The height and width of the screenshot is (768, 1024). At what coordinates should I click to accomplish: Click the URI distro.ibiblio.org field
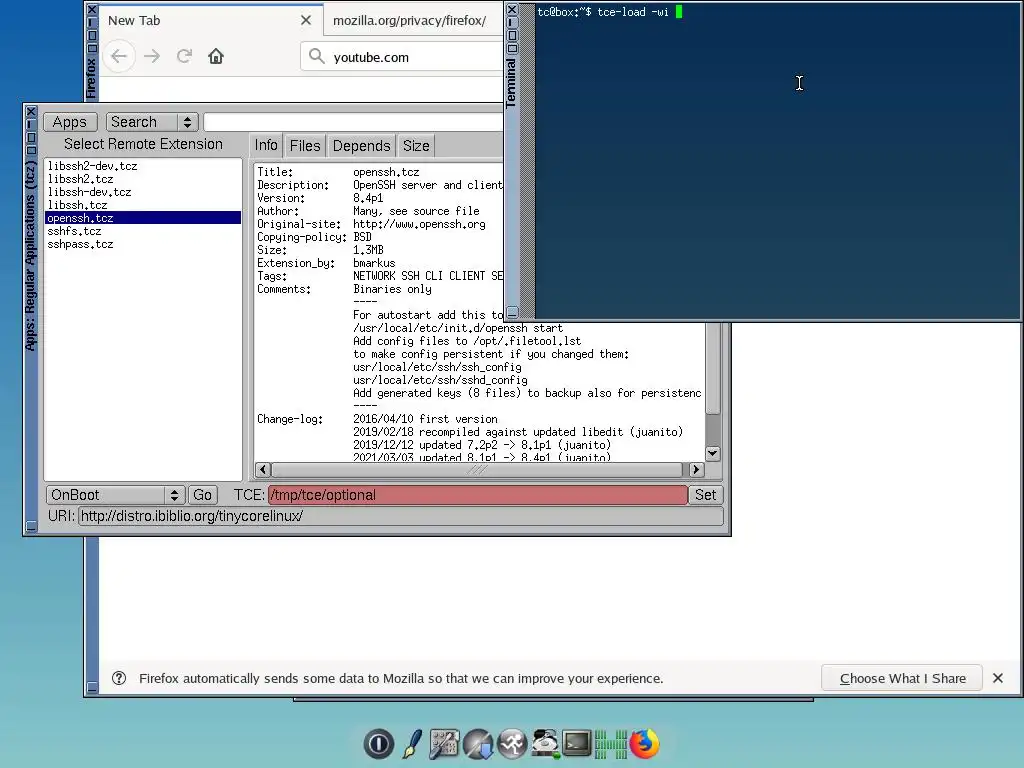coord(401,516)
